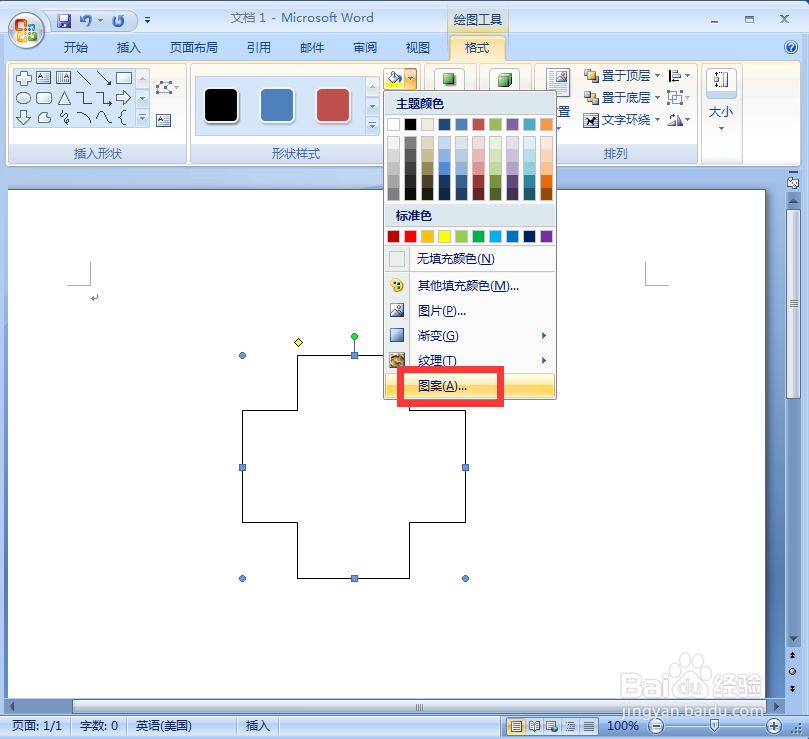Open the 开始 (Home) tab

[x=76, y=47]
